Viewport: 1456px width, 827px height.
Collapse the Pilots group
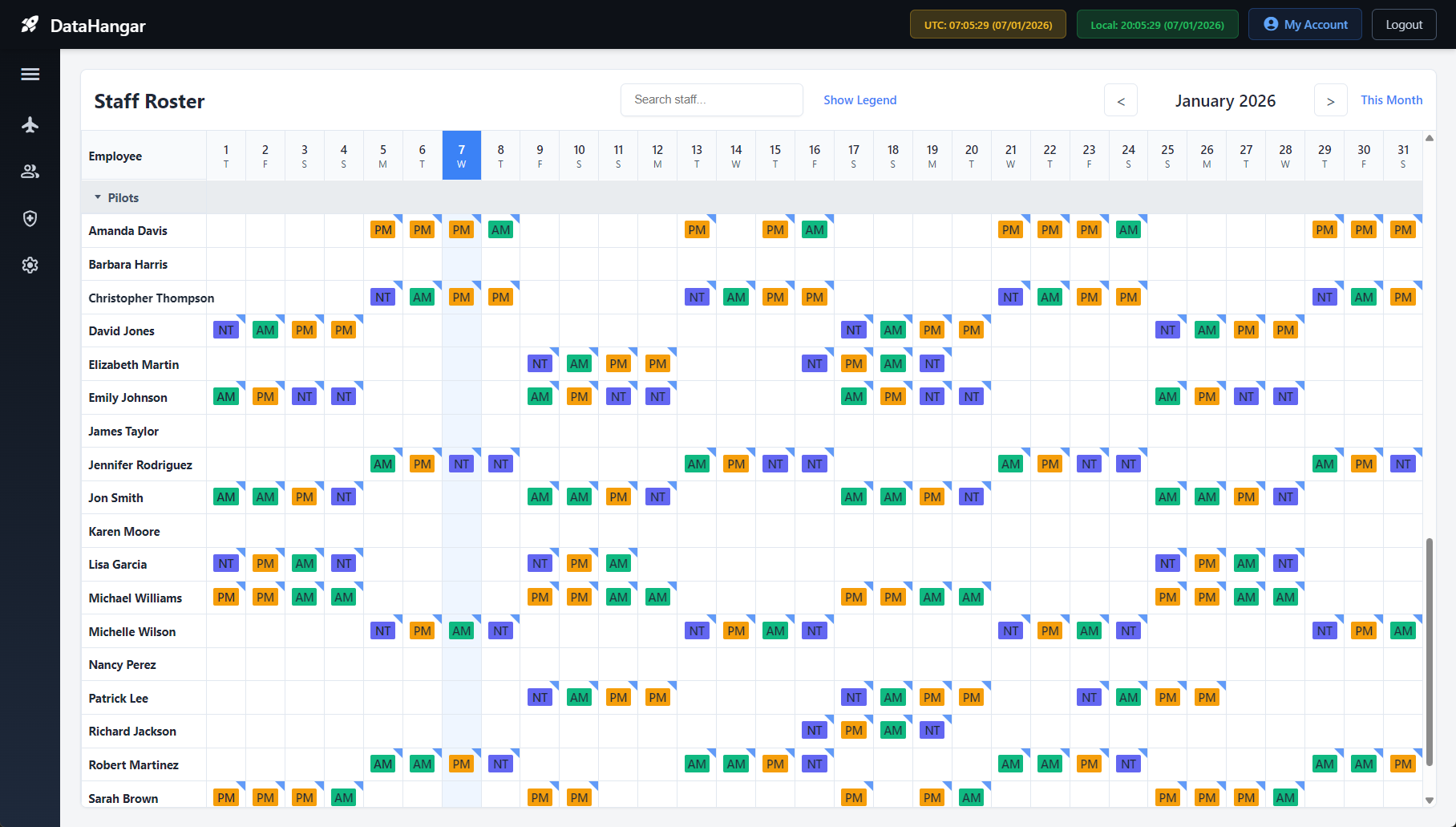coord(98,197)
